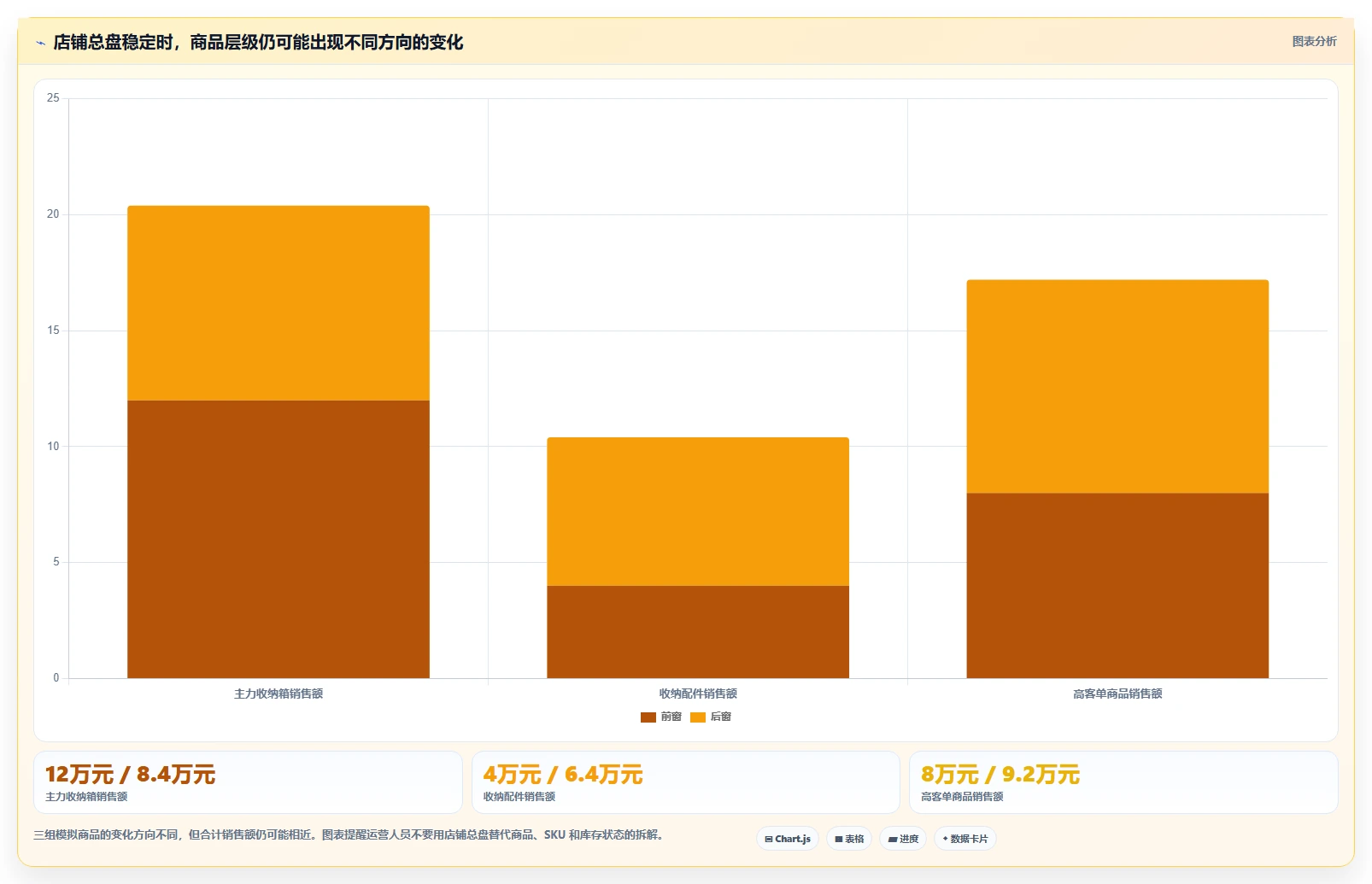This screenshot has height=884, width=1372.
Task: Click the y-axis tick label 20
Action: point(53,214)
